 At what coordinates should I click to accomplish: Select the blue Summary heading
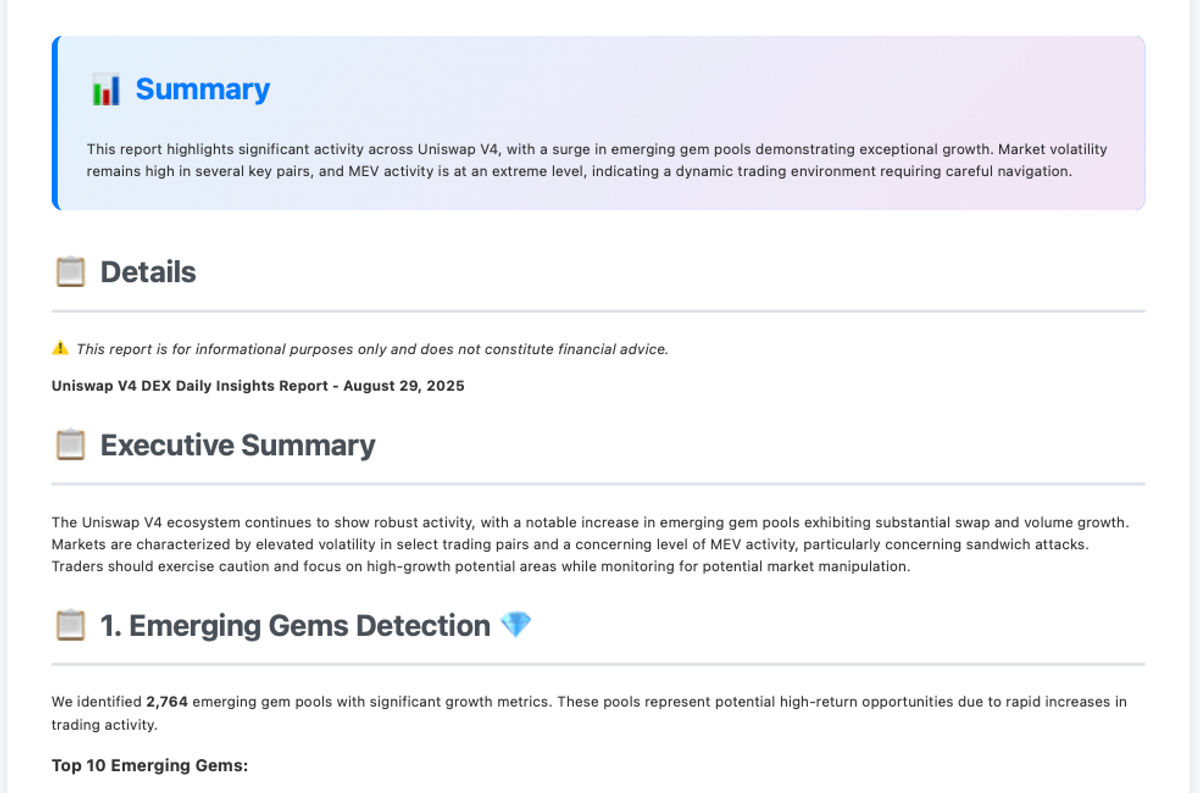(203, 89)
